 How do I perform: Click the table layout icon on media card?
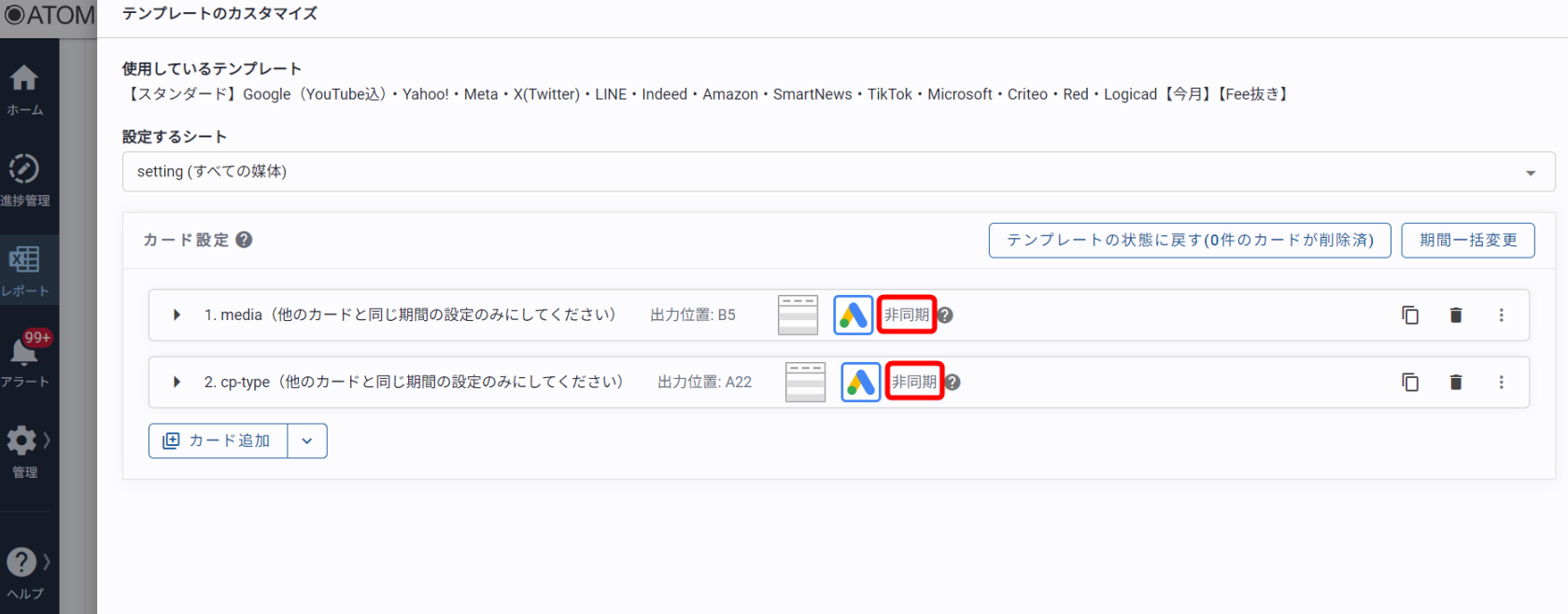798,315
